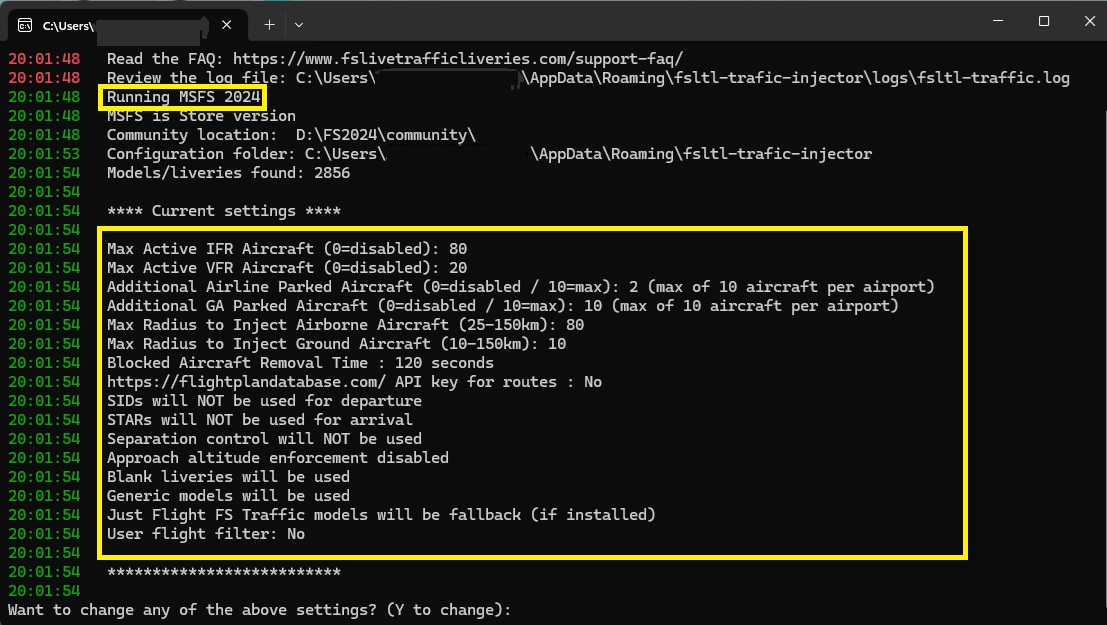Open the FAQ link fslivetrafficliveries.com

[457, 59]
